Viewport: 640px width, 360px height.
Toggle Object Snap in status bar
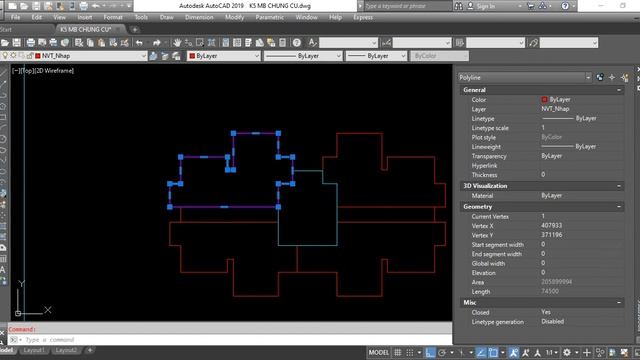(493, 352)
